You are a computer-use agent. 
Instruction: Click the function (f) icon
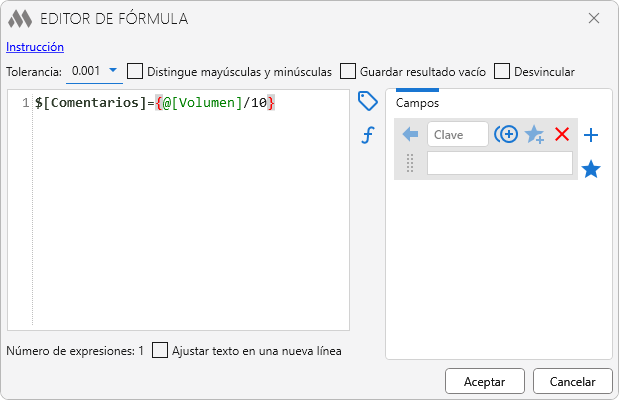coord(367,135)
